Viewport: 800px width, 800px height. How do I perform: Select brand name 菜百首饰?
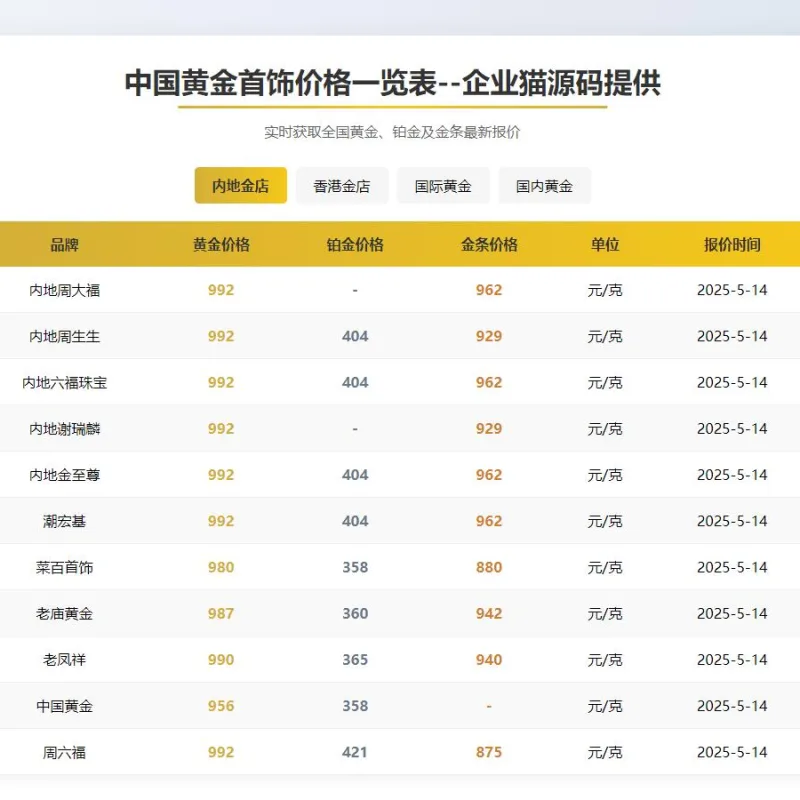point(64,567)
